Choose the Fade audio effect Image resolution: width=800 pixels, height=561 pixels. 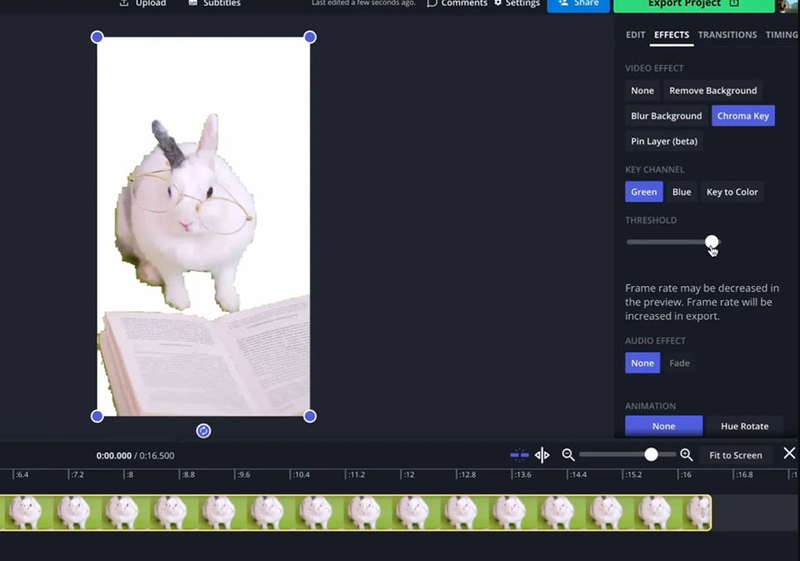[680, 363]
